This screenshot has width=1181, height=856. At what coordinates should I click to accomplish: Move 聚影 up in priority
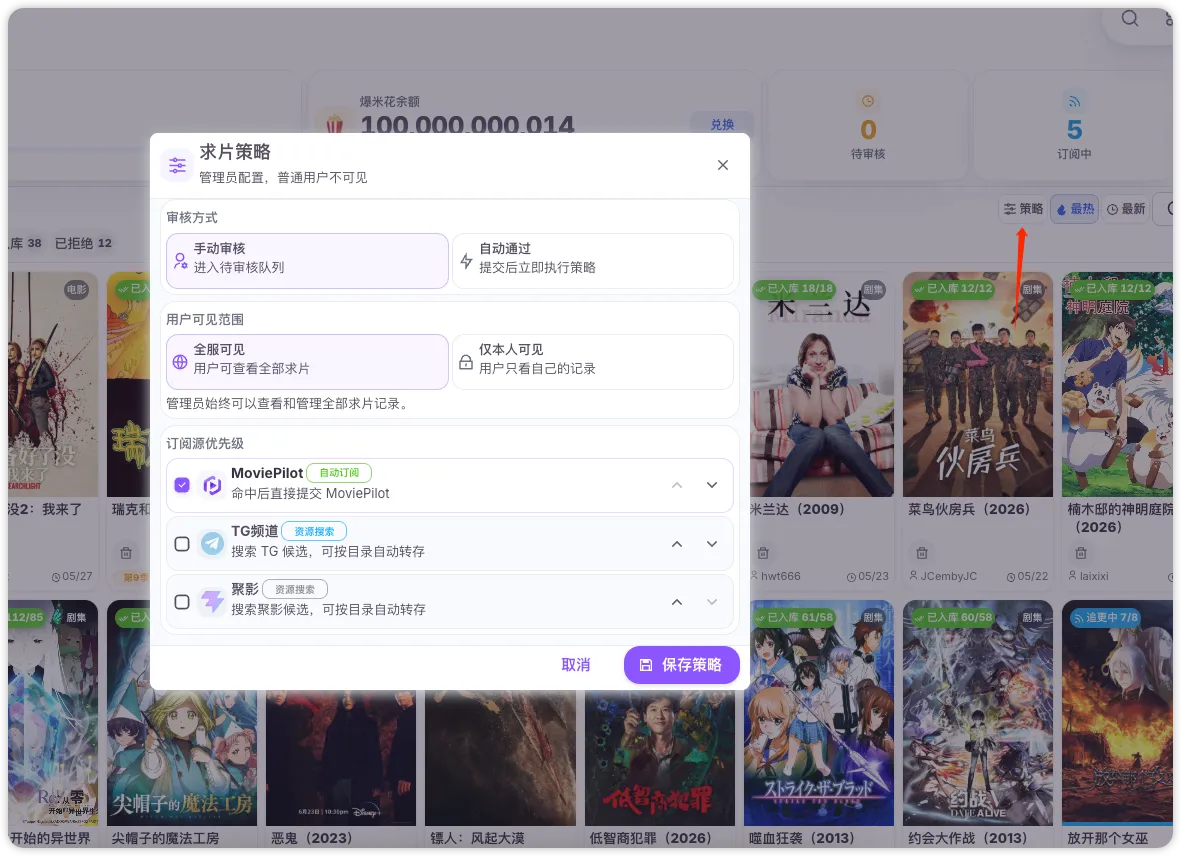pos(677,602)
